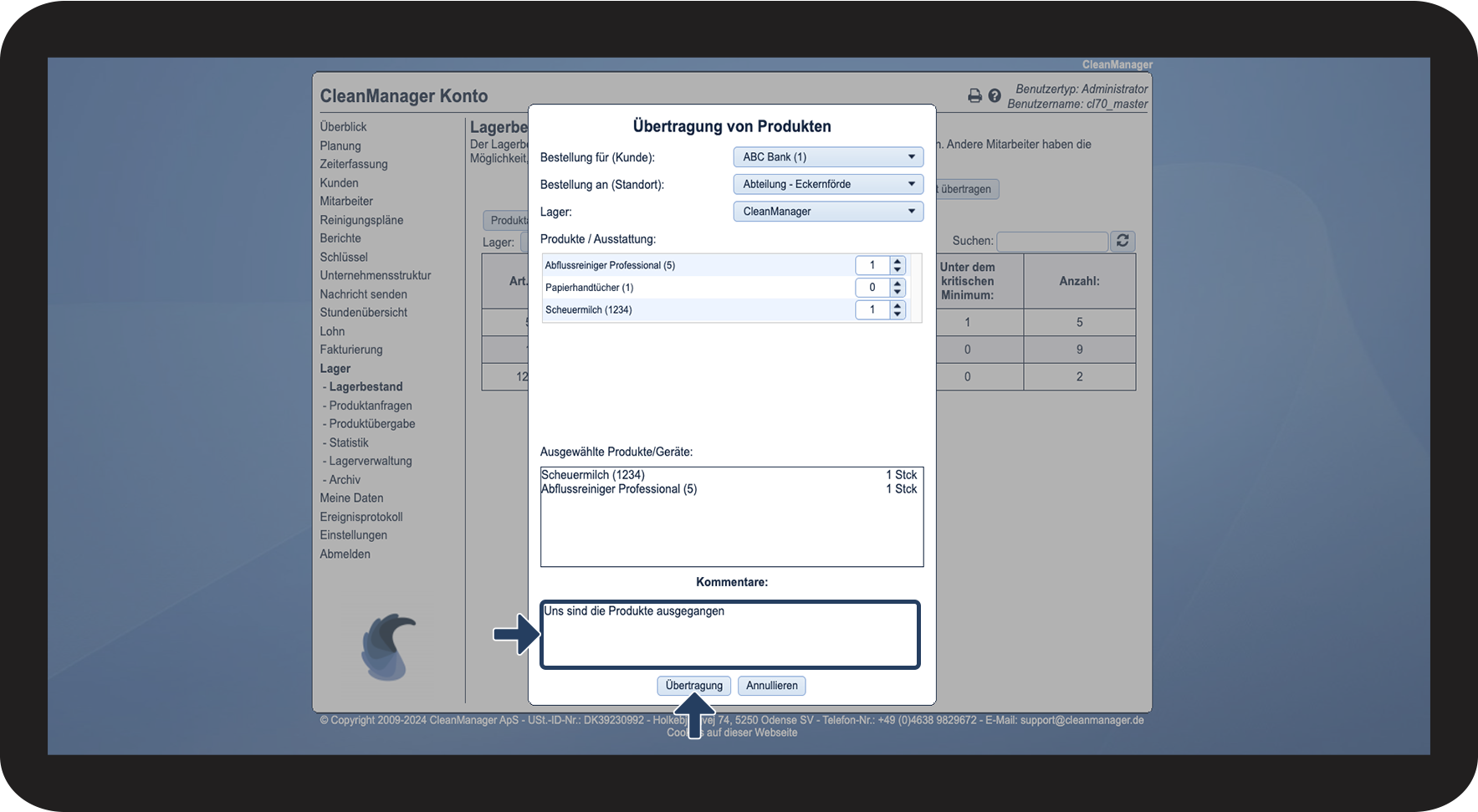Expand the Bestellung an (Standort) dropdown
1478x812 pixels.
pyautogui.click(x=828, y=184)
